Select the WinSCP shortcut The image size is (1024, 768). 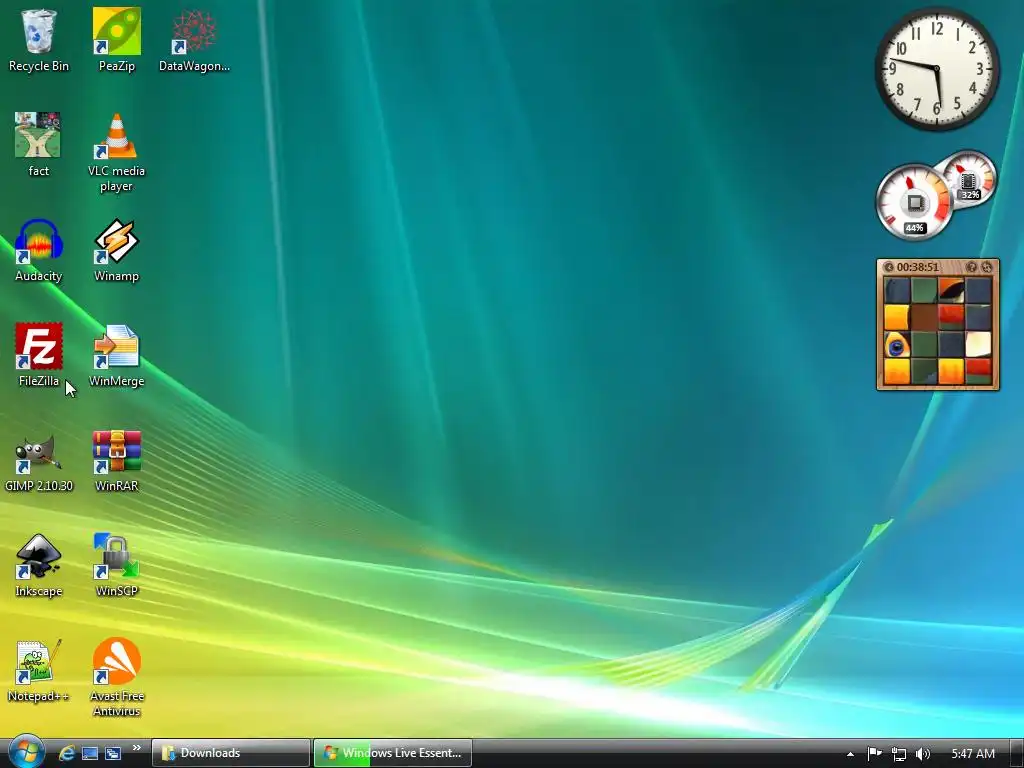click(116, 566)
